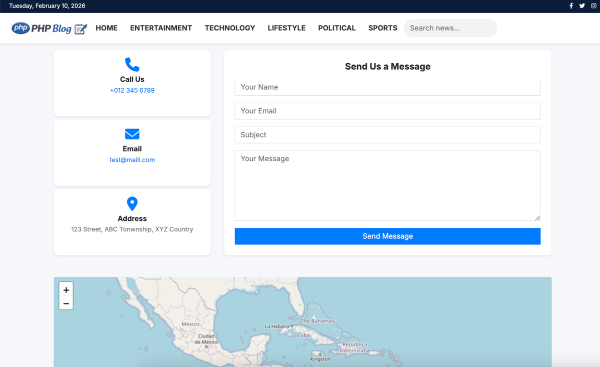This screenshot has width=600, height=367.
Task: Select the 'Send Us a Message' heading
Action: (388, 67)
